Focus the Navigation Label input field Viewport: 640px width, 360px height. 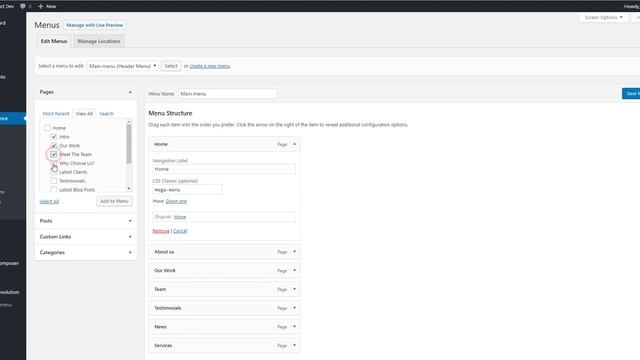[x=224, y=169]
